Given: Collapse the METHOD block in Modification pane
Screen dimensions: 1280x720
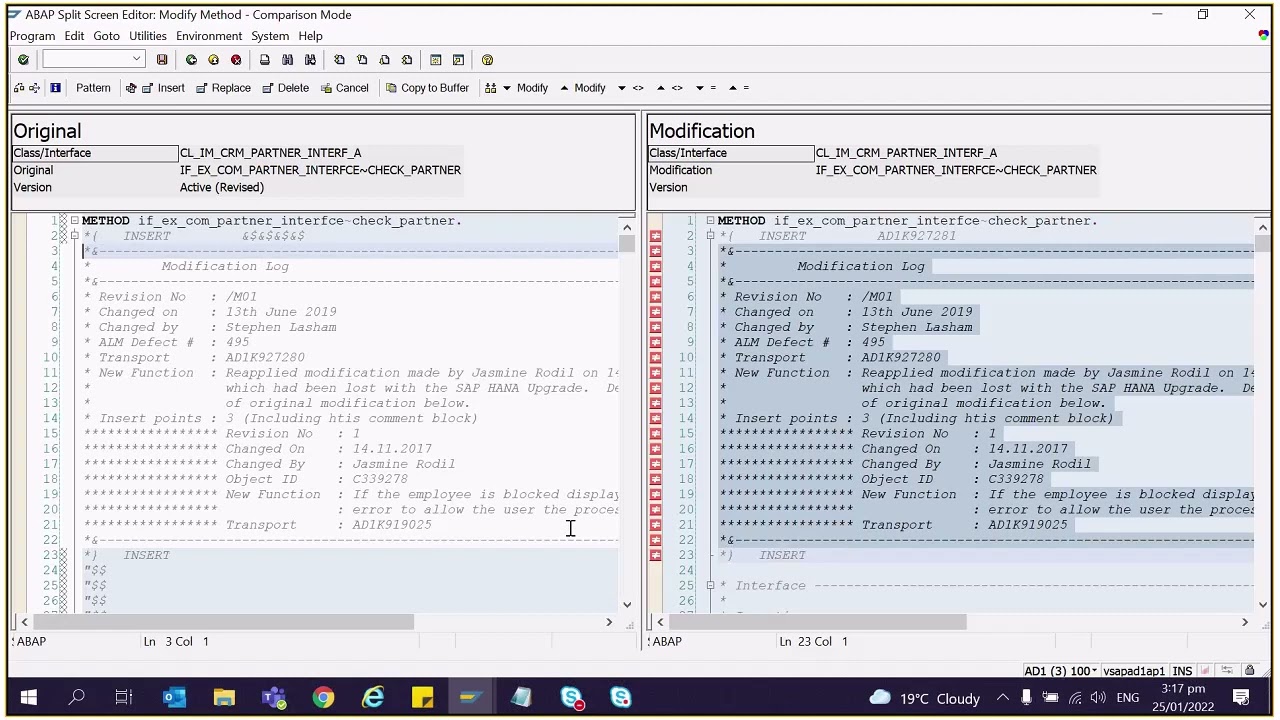Looking at the screenshot, I should pyautogui.click(x=710, y=220).
